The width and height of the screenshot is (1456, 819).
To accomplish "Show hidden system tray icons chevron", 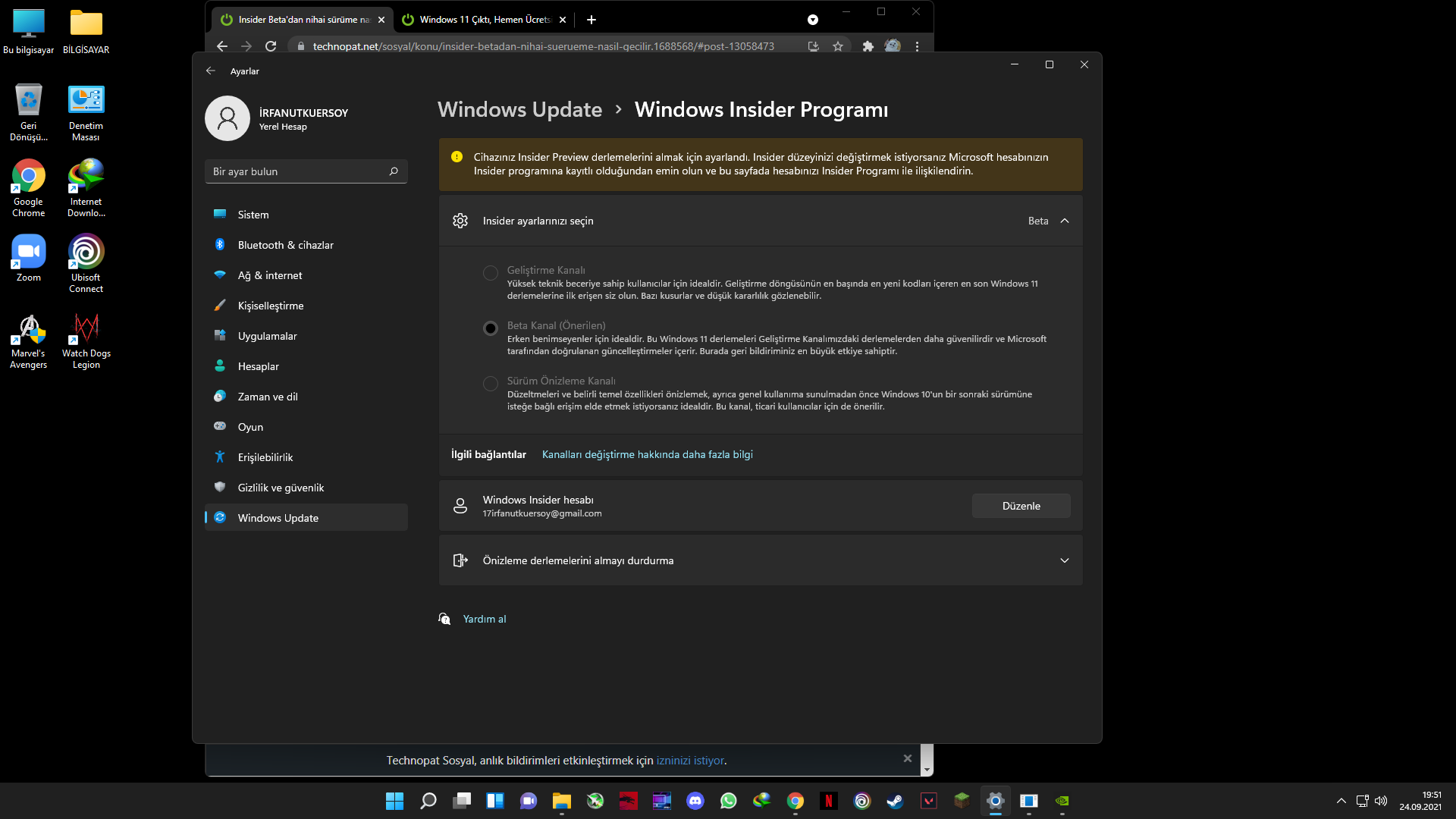I will coord(1341,801).
